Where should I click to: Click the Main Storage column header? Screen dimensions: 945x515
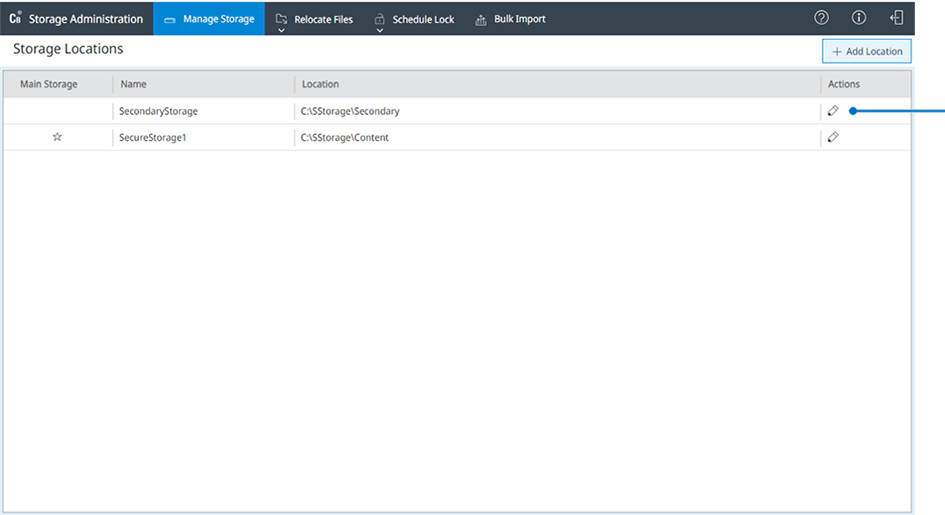[x=48, y=84]
